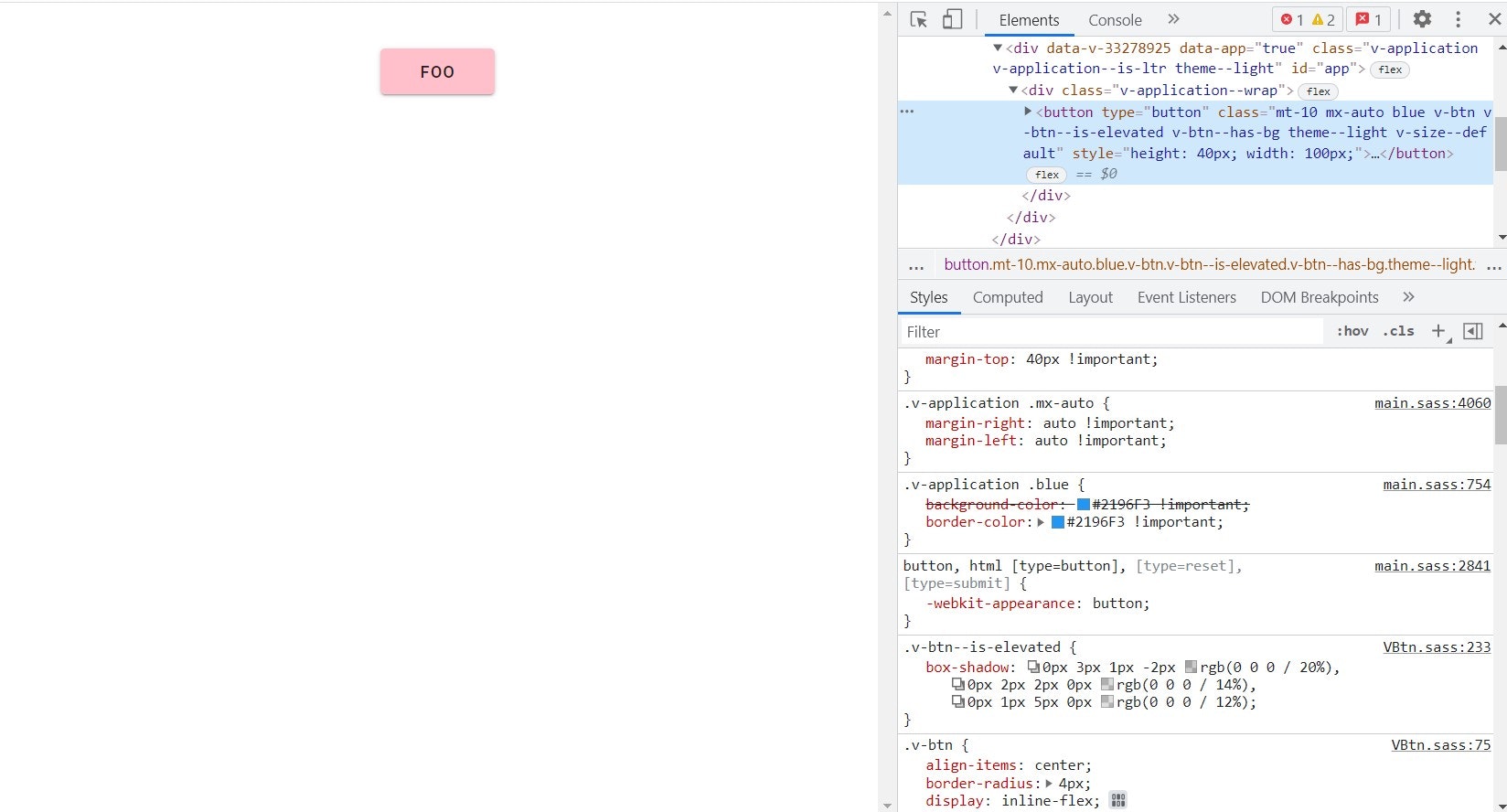Open the Event Listeners tab
The image size is (1507, 812).
pyautogui.click(x=1186, y=297)
